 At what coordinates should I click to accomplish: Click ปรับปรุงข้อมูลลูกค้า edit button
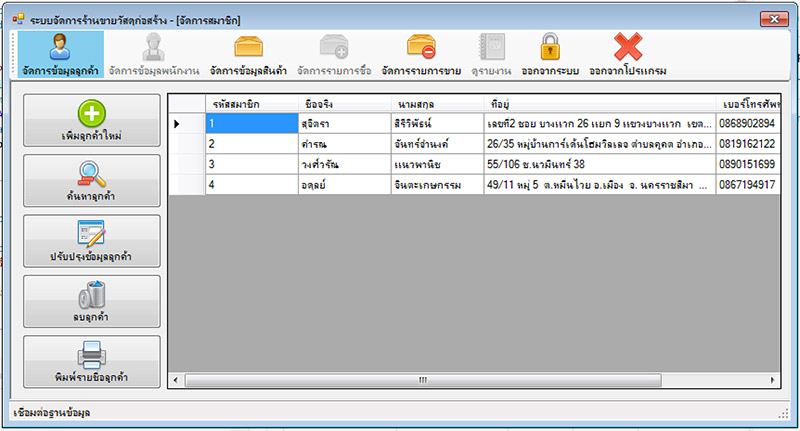(91, 241)
